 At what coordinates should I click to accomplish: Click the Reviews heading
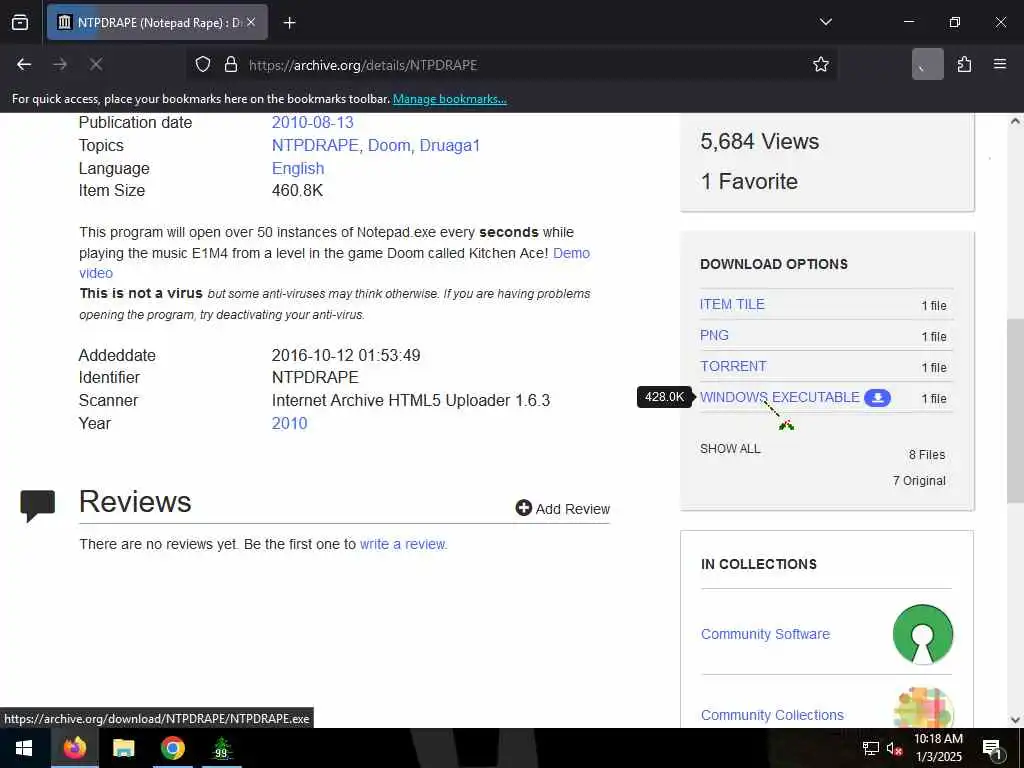135,502
